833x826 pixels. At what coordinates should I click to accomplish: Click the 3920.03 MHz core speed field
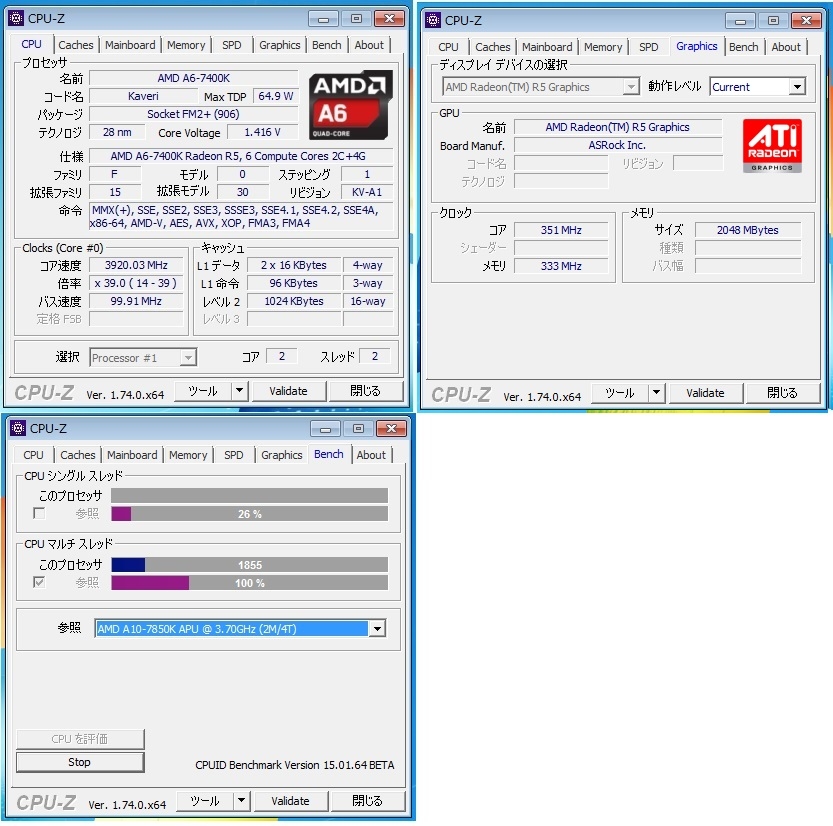pos(136,265)
